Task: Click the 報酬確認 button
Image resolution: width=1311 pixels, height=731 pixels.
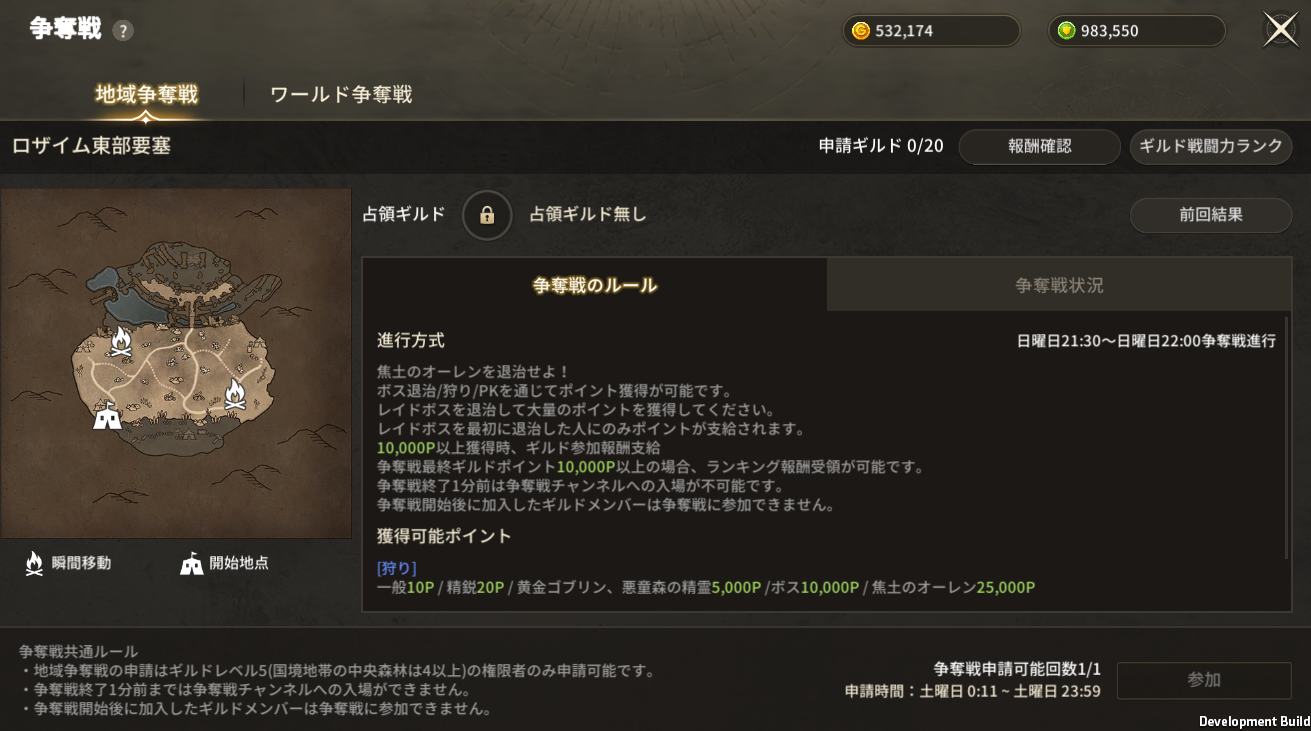Action: point(1040,147)
